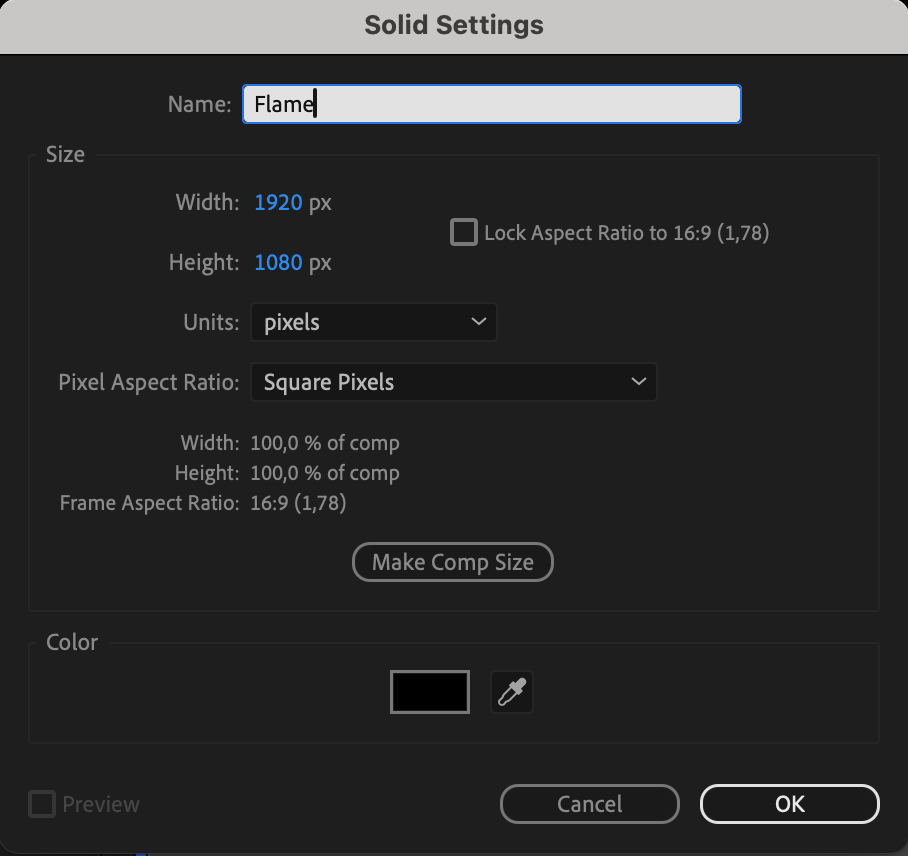Viewport: 908px width, 856px height.
Task: Cancel the Solid Settings dialog
Action: [x=589, y=804]
